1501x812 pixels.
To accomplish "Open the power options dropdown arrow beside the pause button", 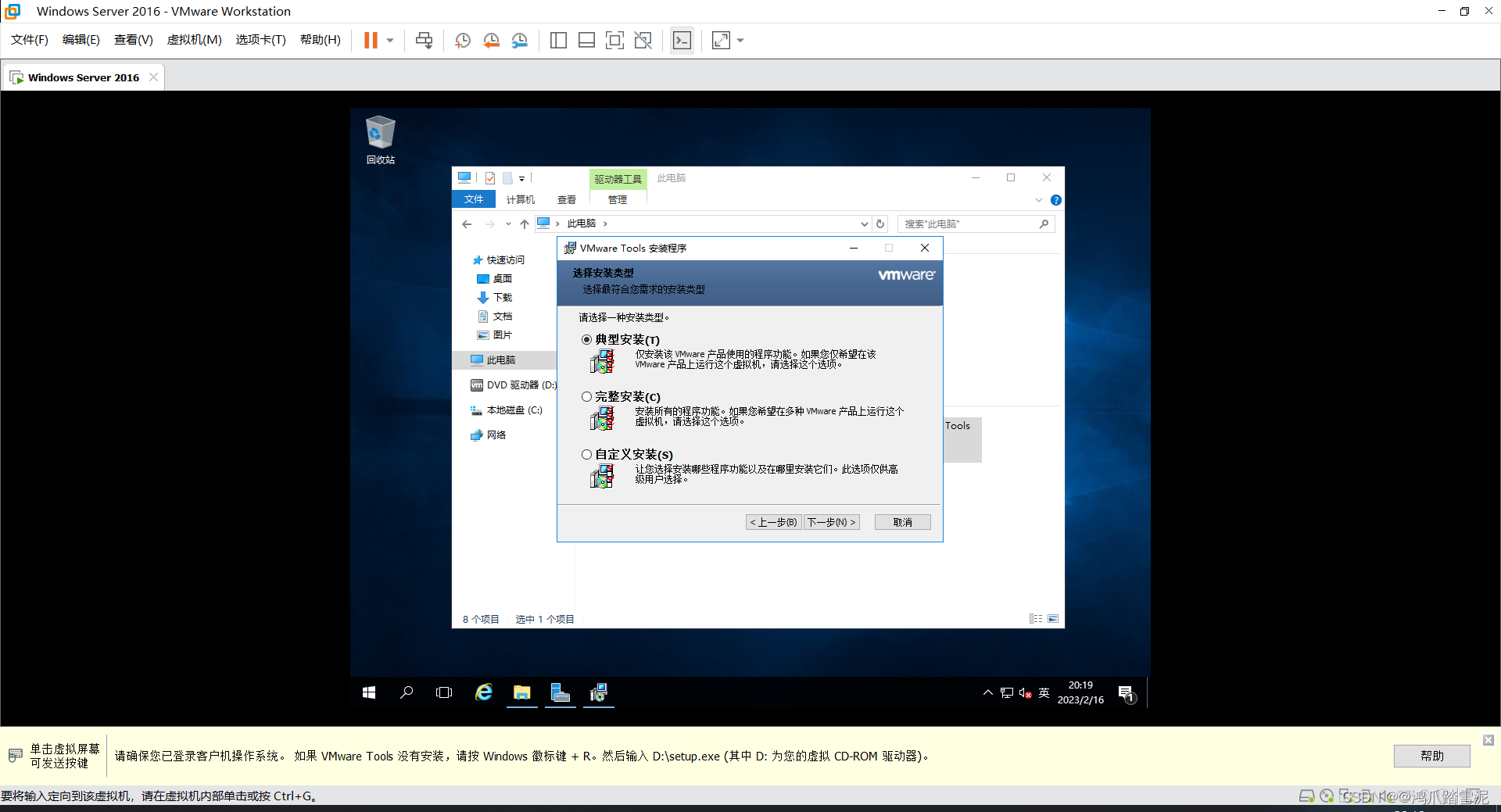I will 390,41.
